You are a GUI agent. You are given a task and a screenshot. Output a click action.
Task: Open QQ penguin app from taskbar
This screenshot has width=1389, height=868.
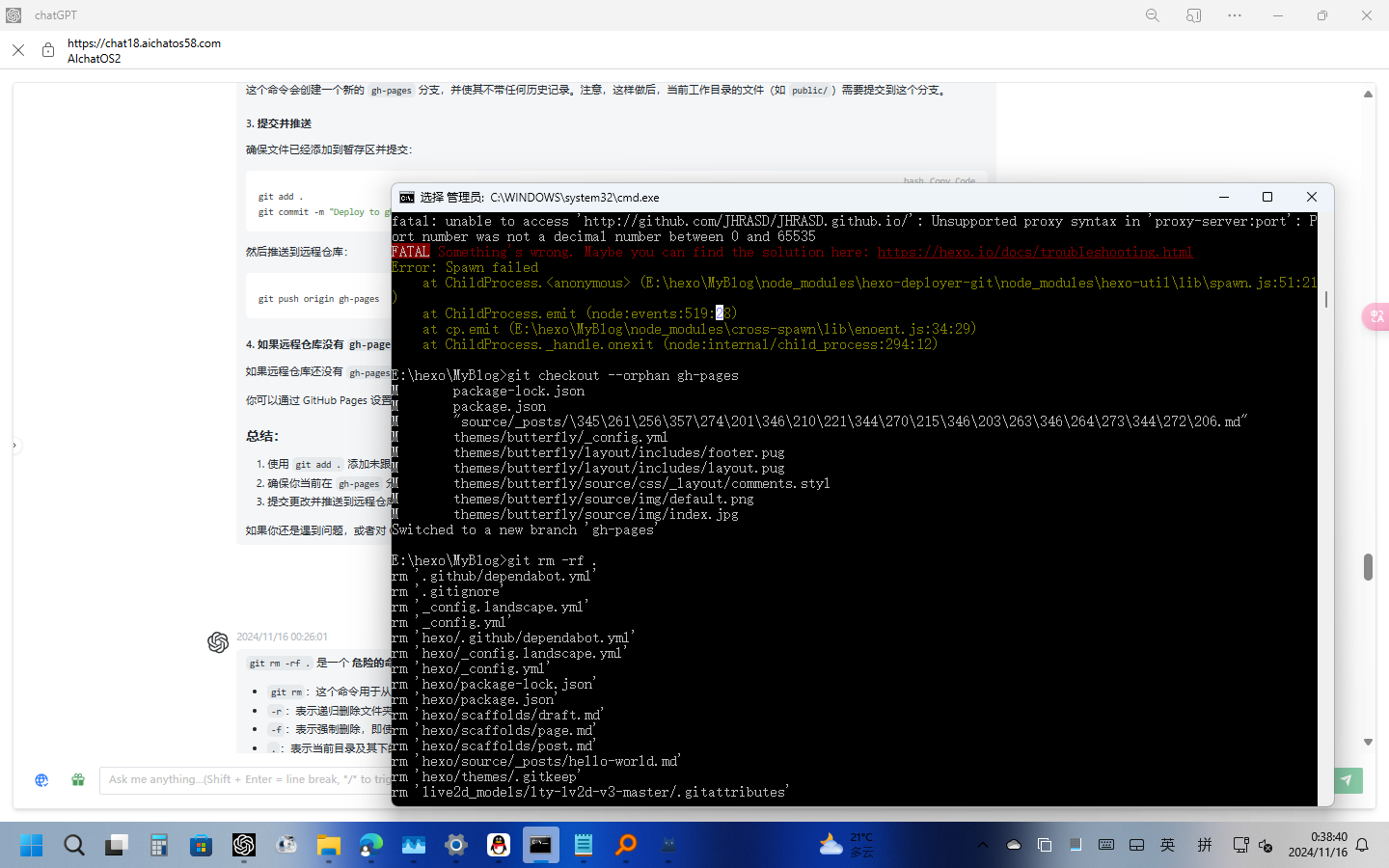pyautogui.click(x=499, y=846)
